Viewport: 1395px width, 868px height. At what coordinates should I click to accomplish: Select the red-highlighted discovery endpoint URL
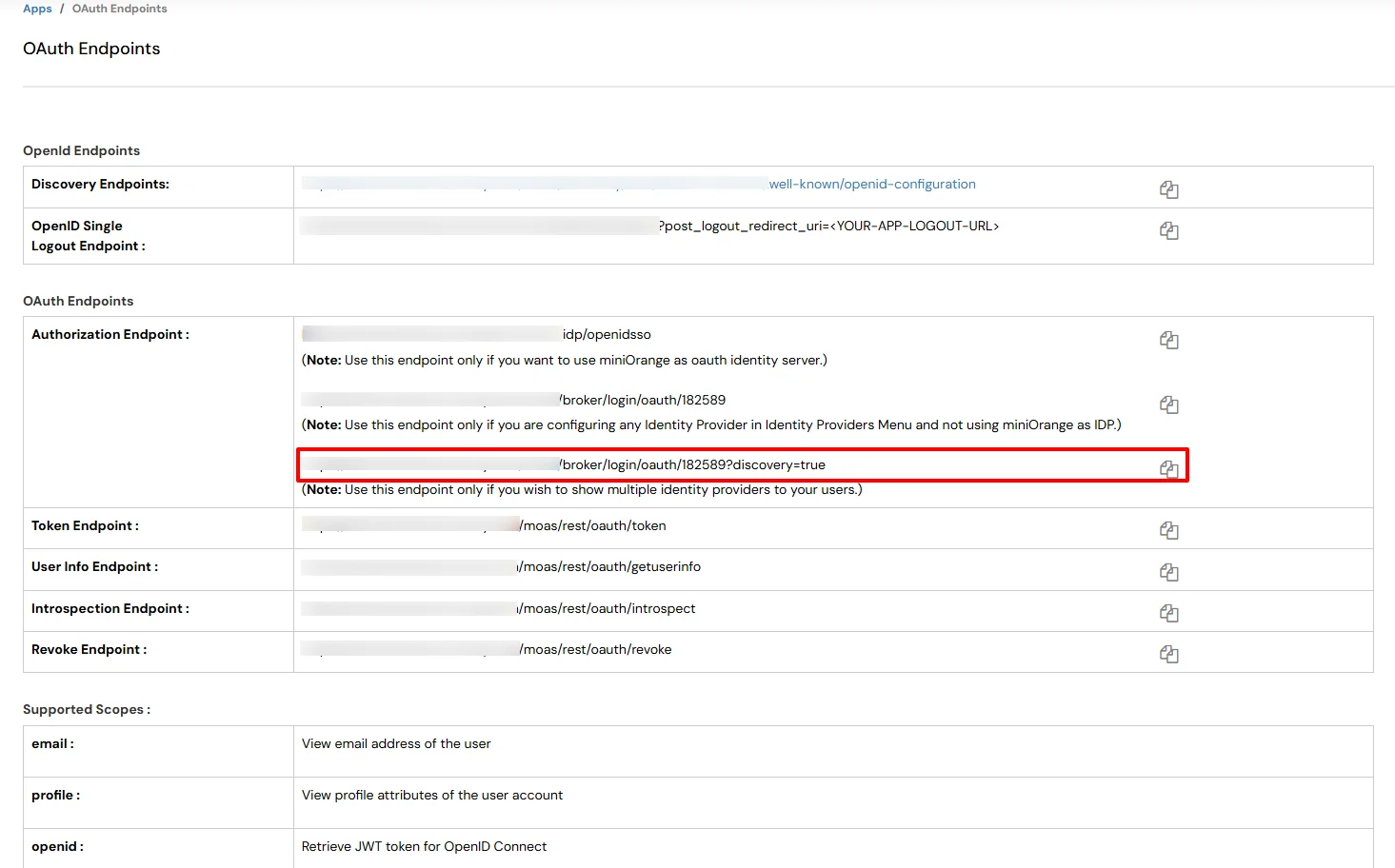(x=693, y=464)
